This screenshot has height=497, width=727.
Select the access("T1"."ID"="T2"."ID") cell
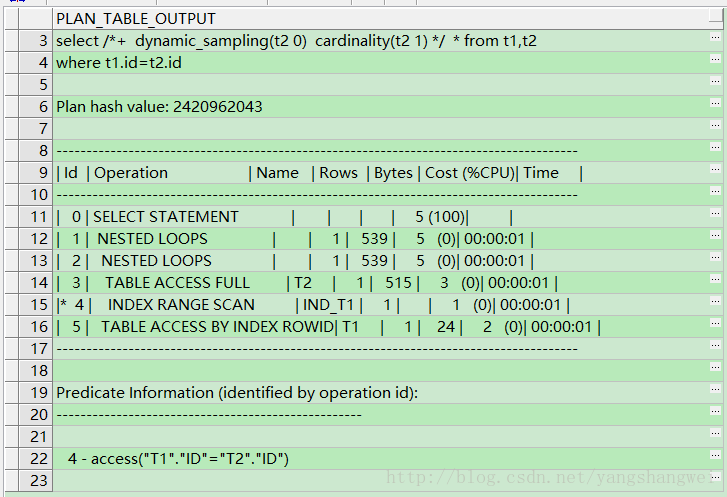[x=180, y=458]
